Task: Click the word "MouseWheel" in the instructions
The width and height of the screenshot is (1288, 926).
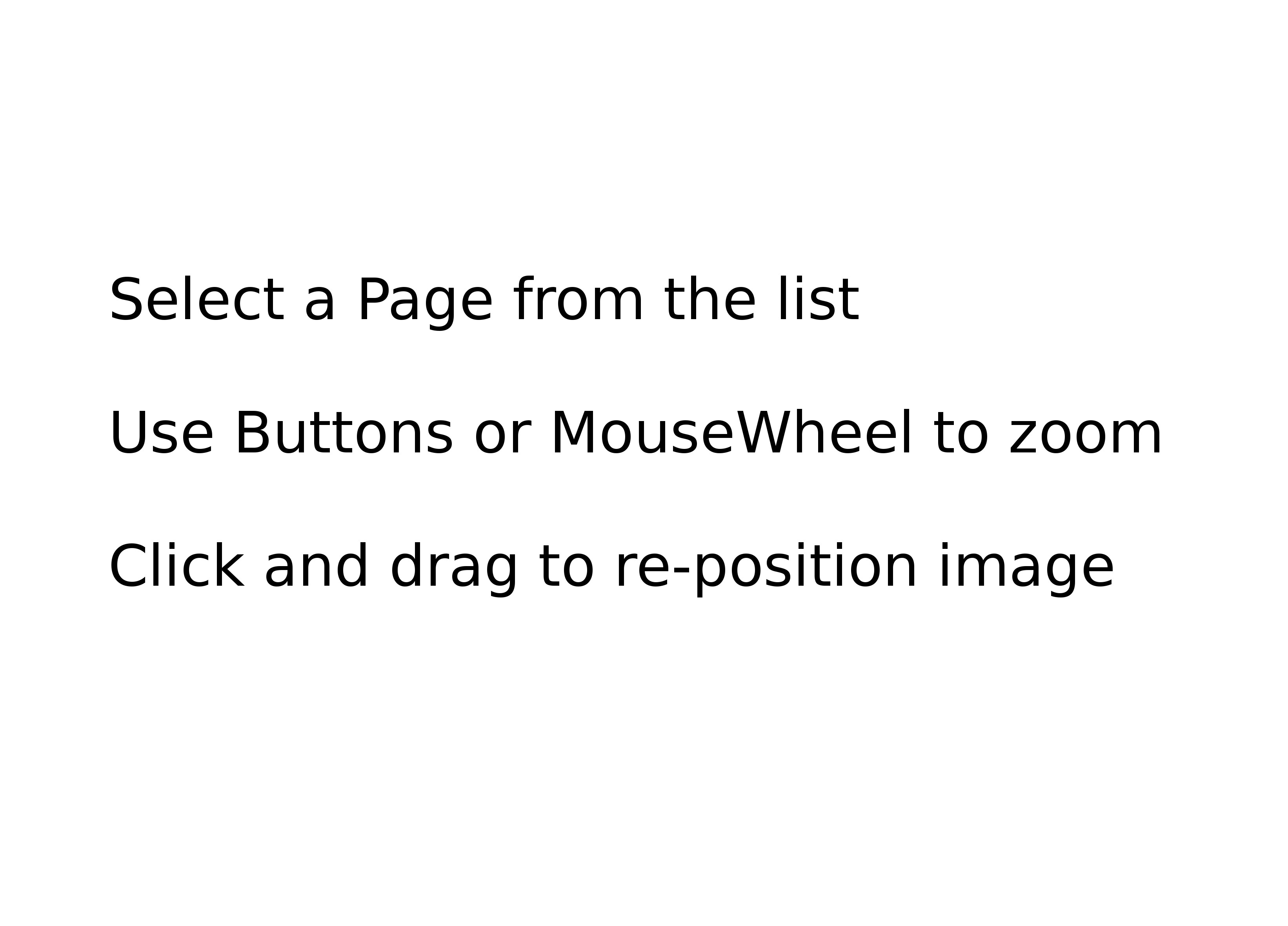Action: click(731, 434)
